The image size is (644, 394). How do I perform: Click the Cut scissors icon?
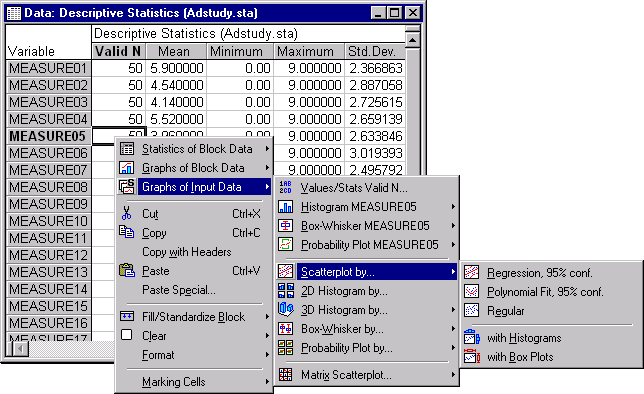(126, 214)
